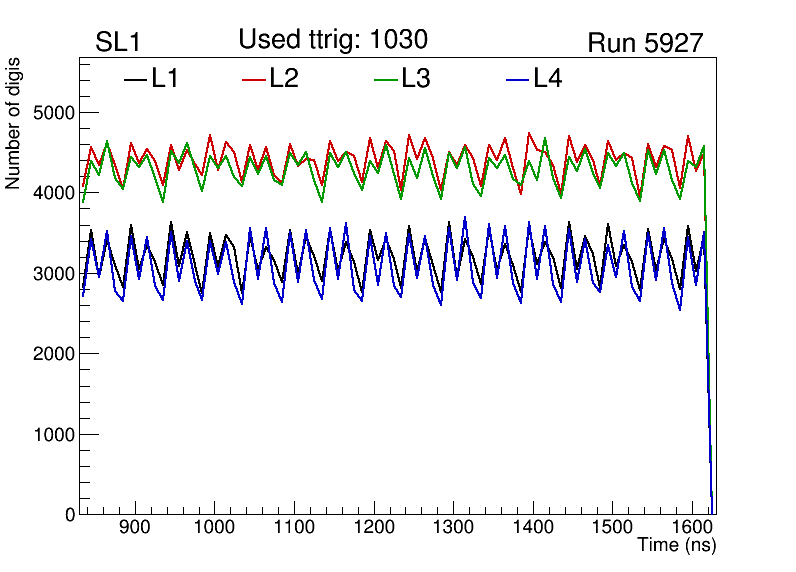Viewport: 796px width, 572px height.
Task: Click the SL1 label at top left
Action: 117,43
